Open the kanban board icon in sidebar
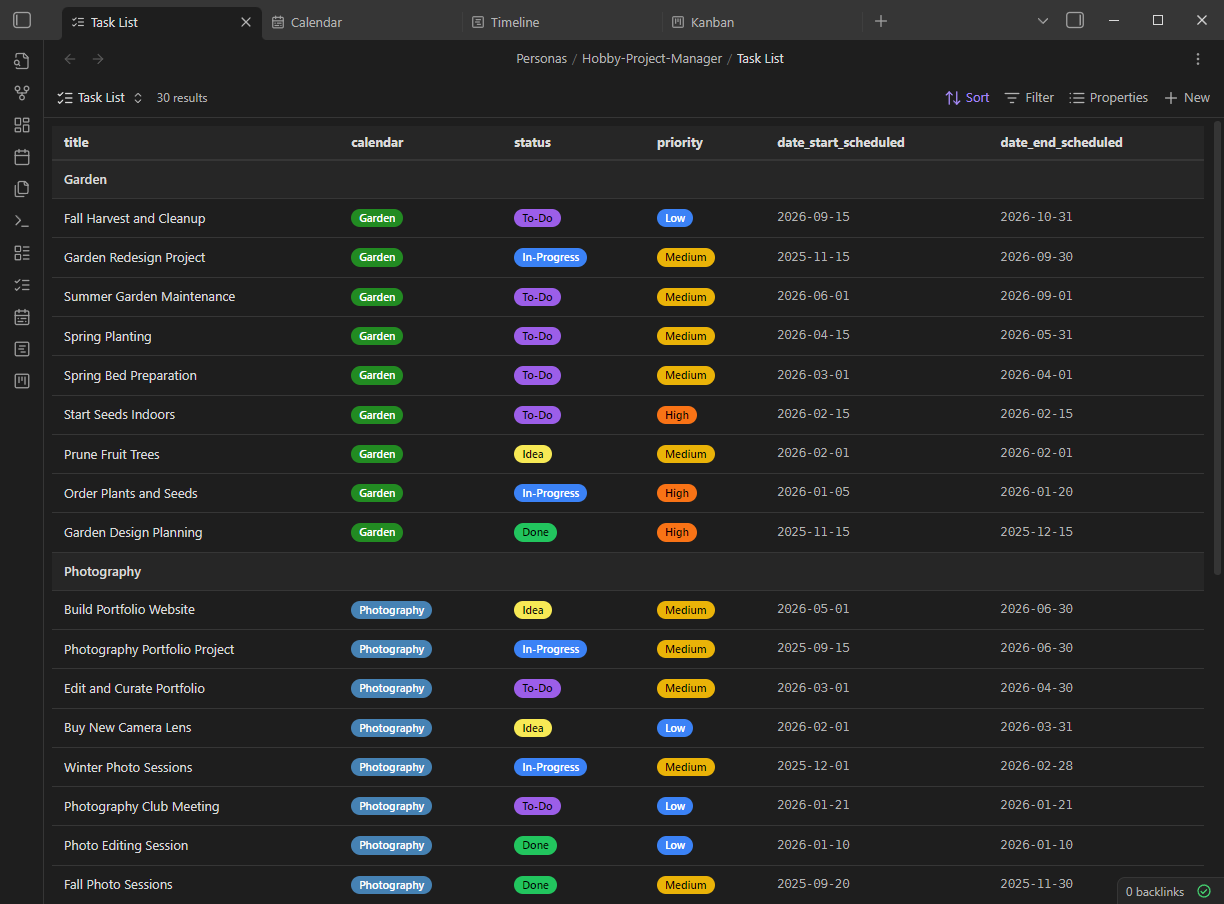The width and height of the screenshot is (1224, 904). pos(21,380)
